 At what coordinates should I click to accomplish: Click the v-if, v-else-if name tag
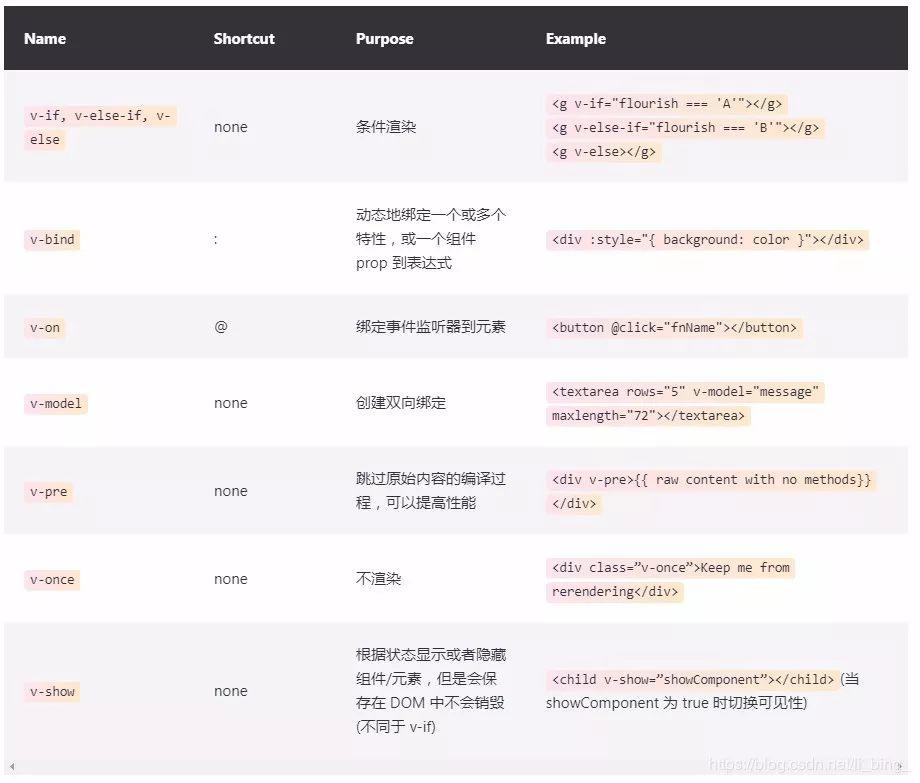pyautogui.click(x=99, y=116)
